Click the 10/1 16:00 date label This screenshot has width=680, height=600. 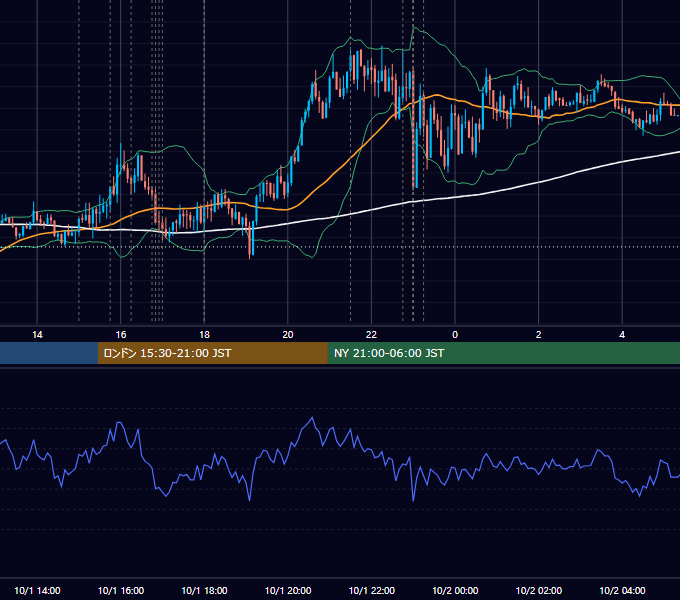click(121, 590)
